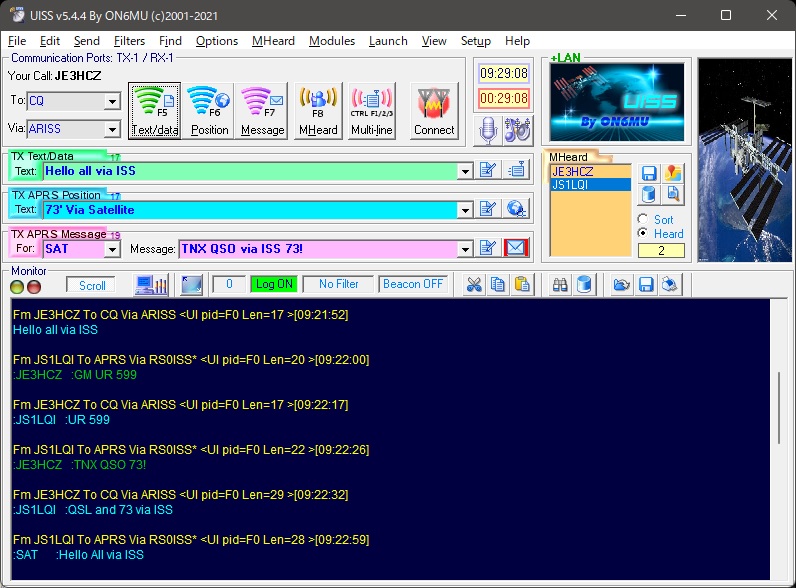796x588 pixels.
Task: Expand the Via: ARISS dropdown
Action: tap(112, 129)
